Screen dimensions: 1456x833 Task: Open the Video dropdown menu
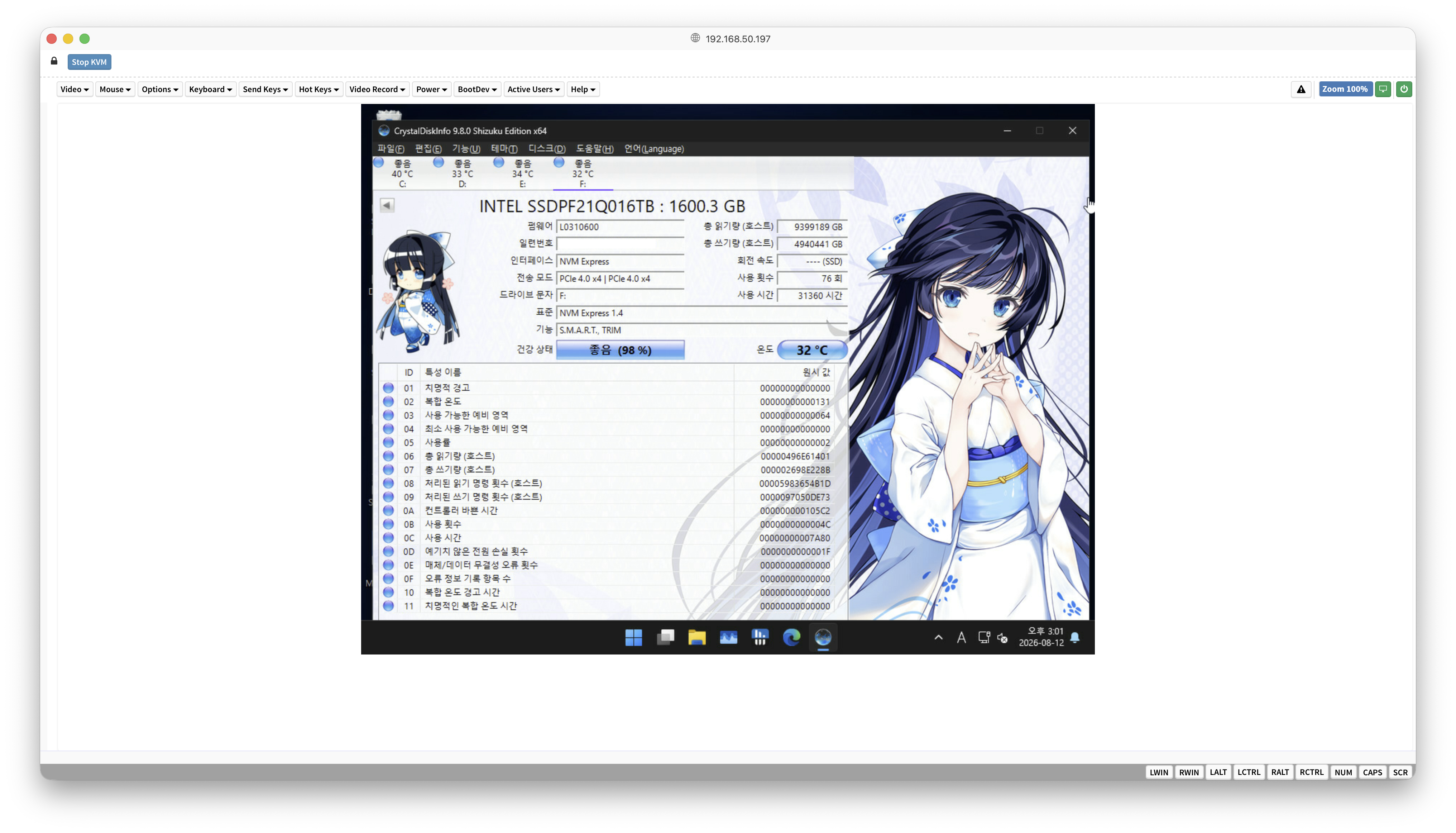pyautogui.click(x=75, y=89)
